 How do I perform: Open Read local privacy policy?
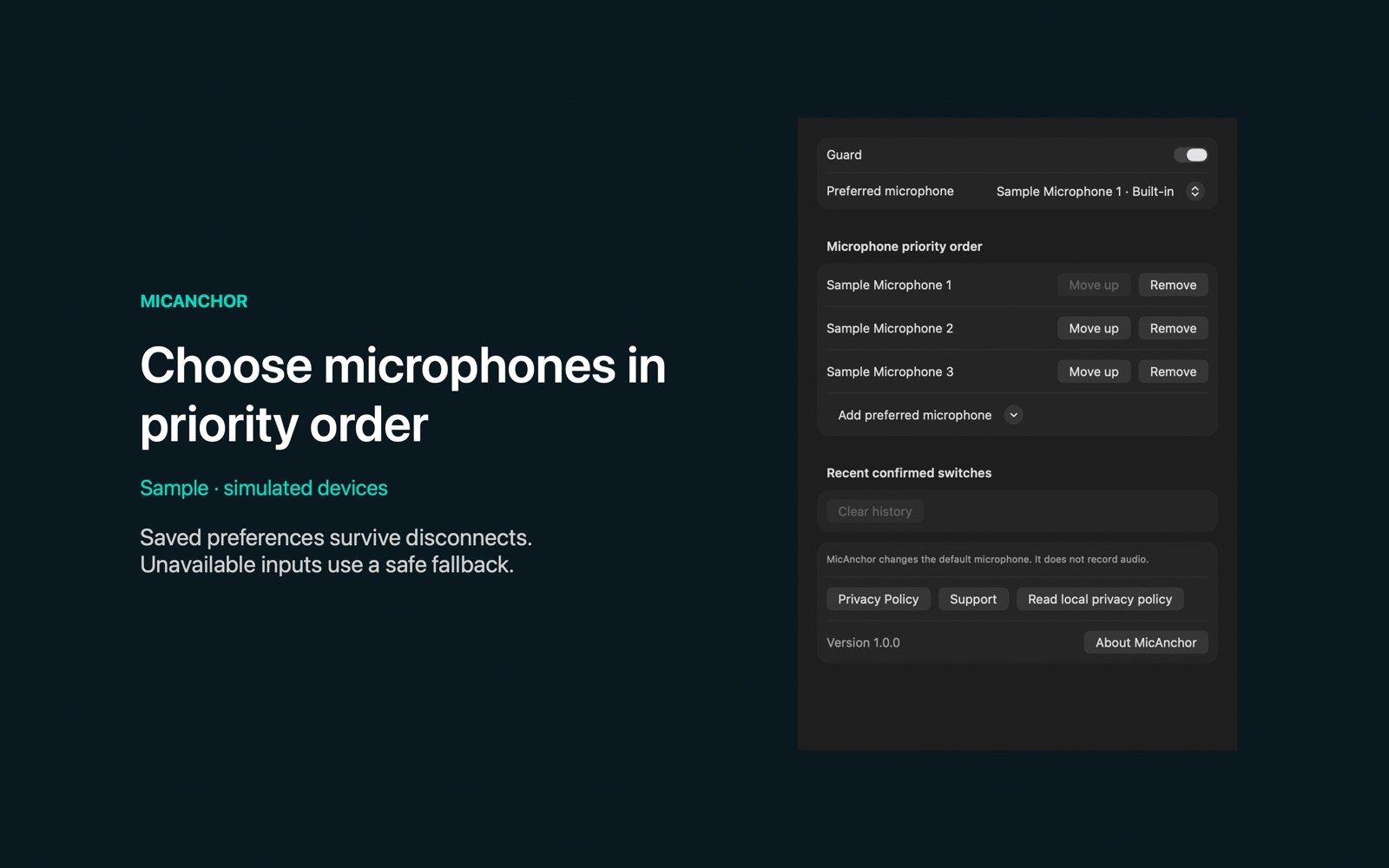(x=1100, y=599)
